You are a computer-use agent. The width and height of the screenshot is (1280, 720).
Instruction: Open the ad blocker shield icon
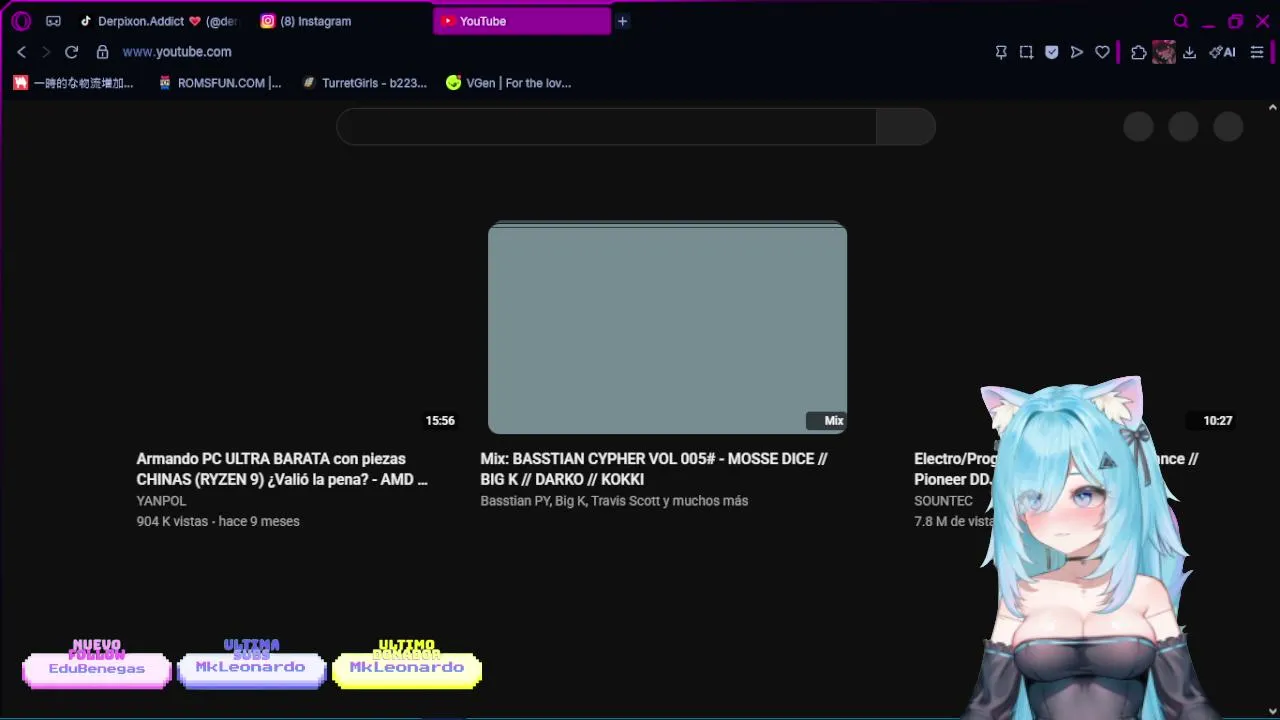1051,52
